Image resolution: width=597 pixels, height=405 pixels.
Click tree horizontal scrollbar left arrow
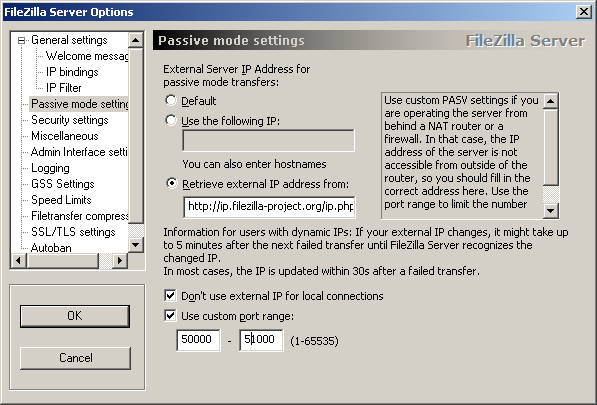(19, 260)
